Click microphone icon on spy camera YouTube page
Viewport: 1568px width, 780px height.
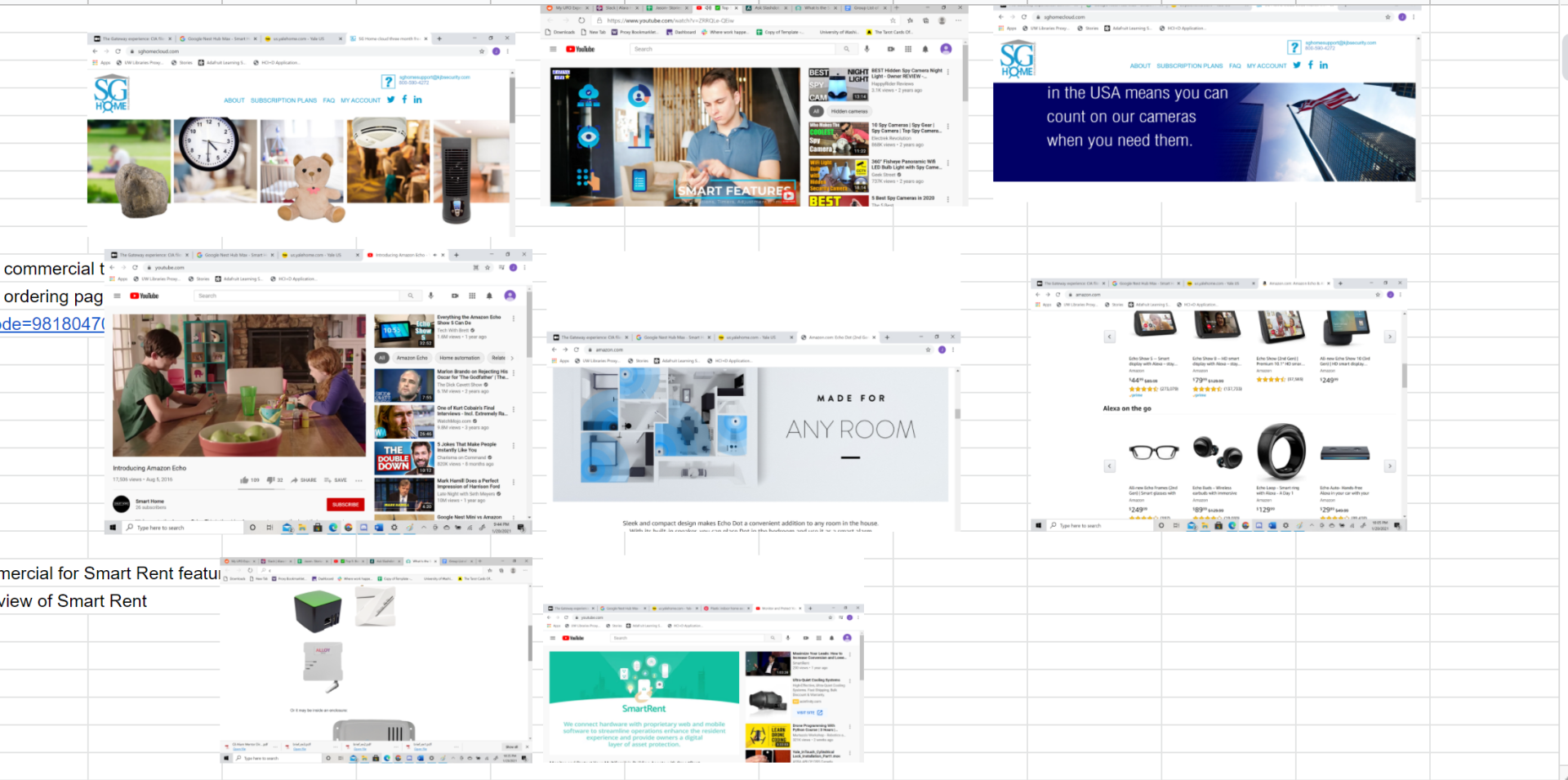(867, 49)
